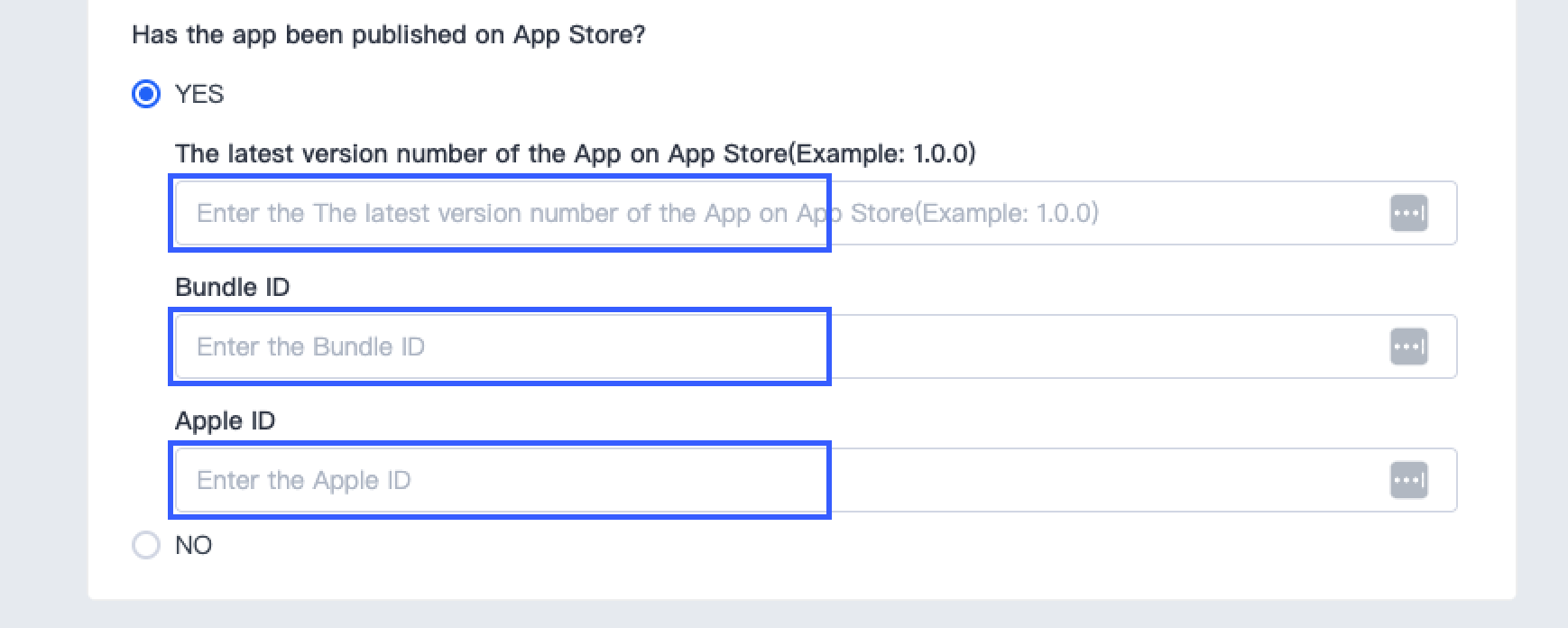Click the autofill icon in Bundle ID field
Image resolution: width=1568 pixels, height=628 pixels.
pos(1408,346)
